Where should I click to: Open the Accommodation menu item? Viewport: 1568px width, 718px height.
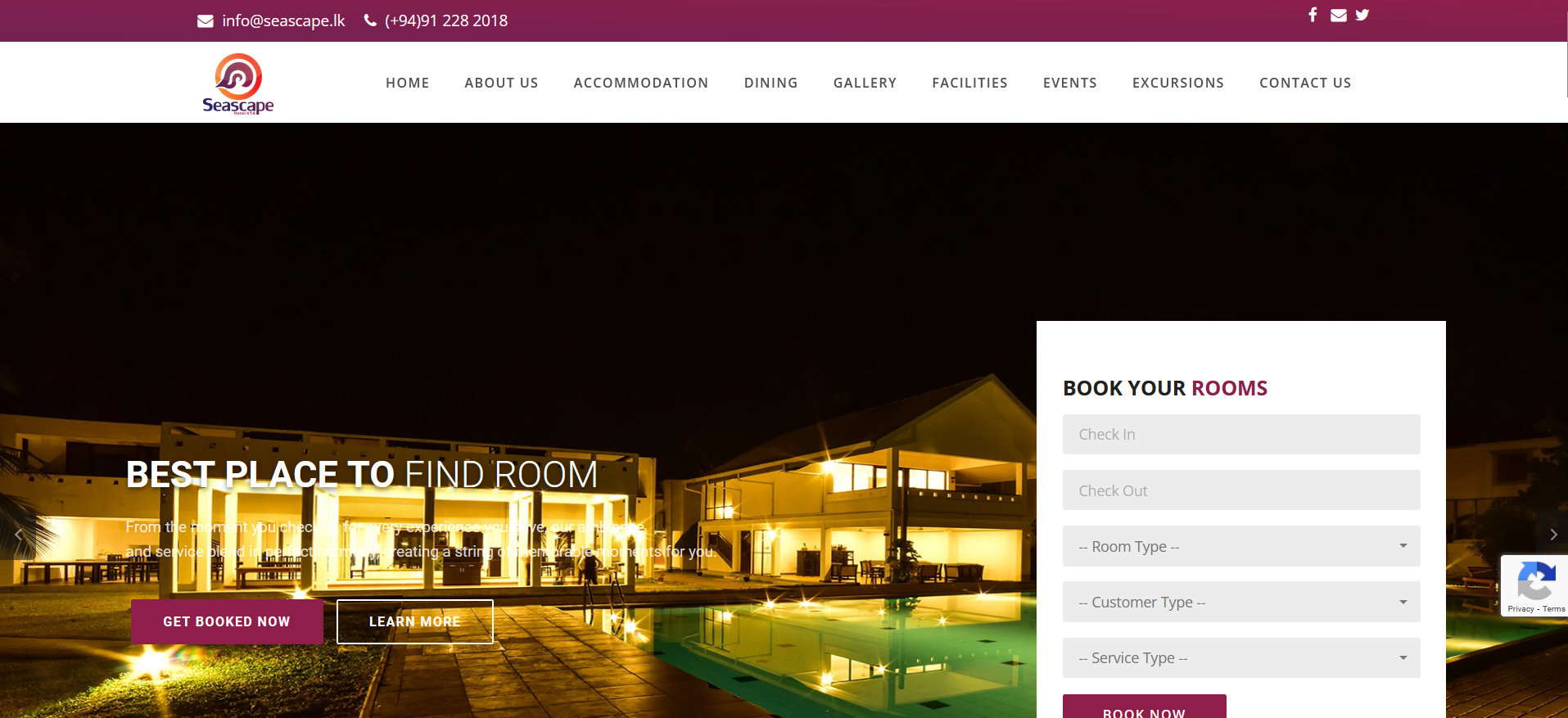click(641, 83)
